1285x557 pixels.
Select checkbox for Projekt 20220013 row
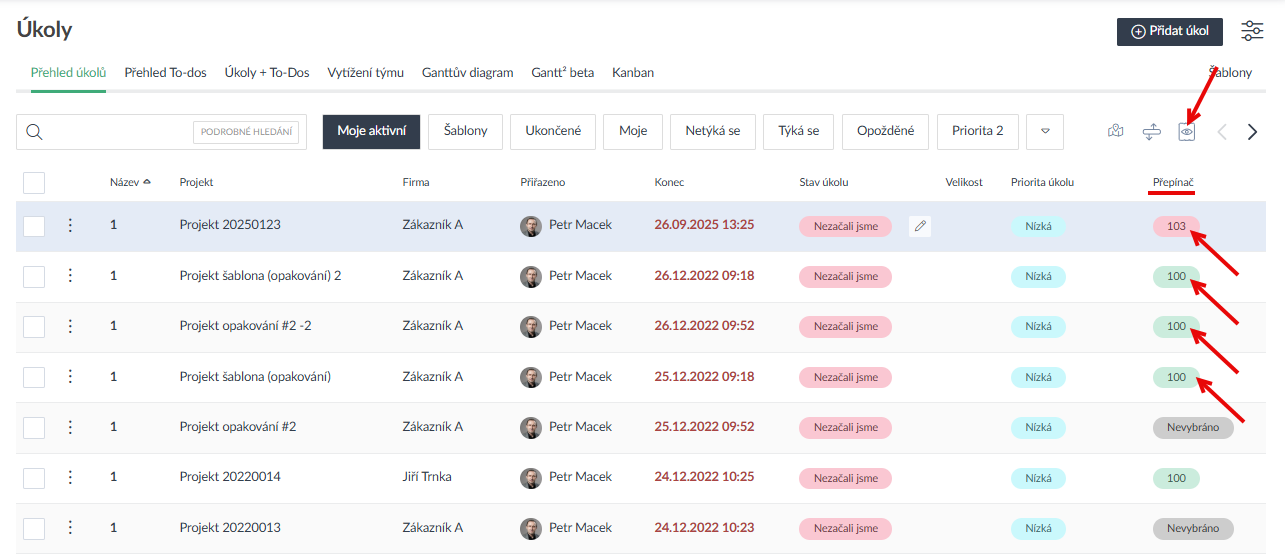point(34,528)
